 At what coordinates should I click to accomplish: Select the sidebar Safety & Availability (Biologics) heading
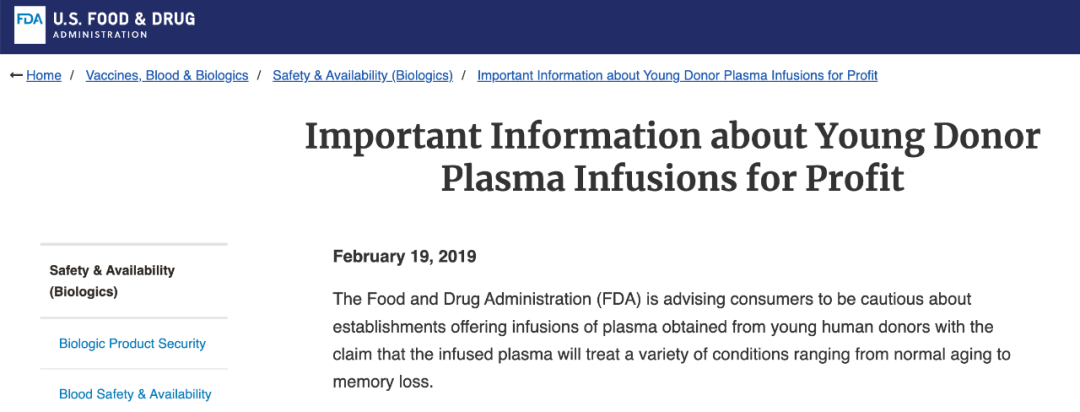click(x=112, y=281)
